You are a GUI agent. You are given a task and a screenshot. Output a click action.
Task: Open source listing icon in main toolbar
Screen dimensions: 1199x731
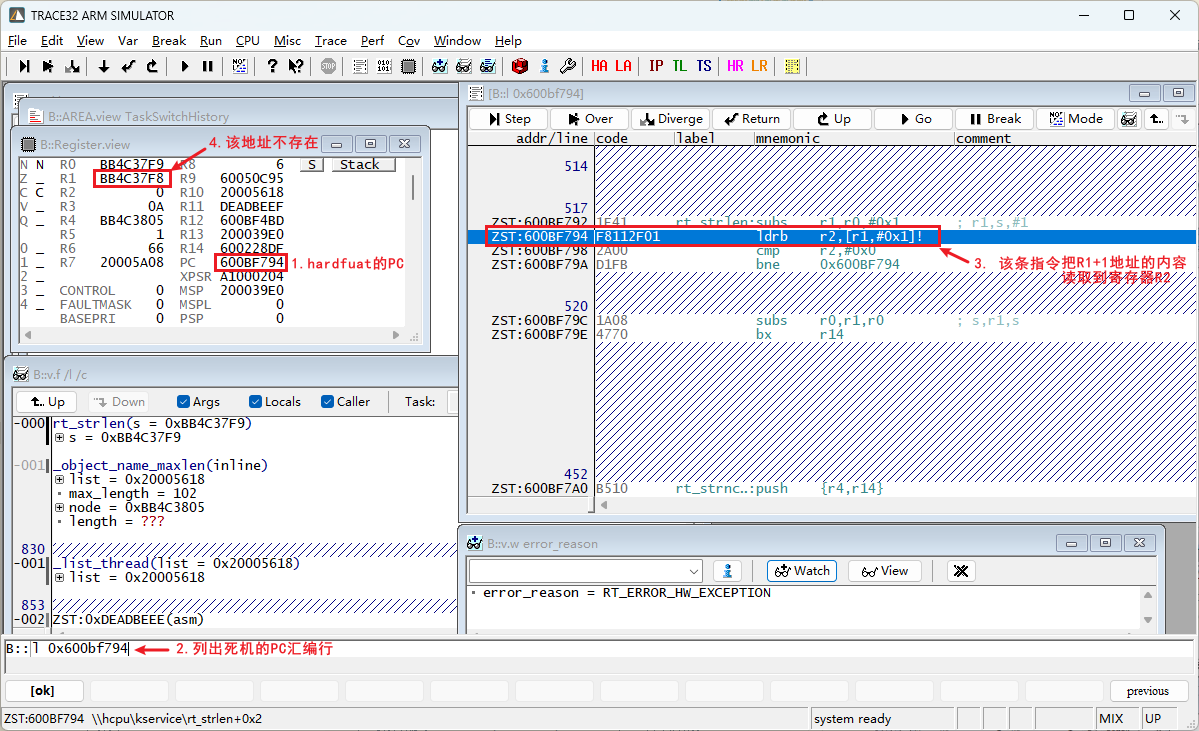point(360,67)
